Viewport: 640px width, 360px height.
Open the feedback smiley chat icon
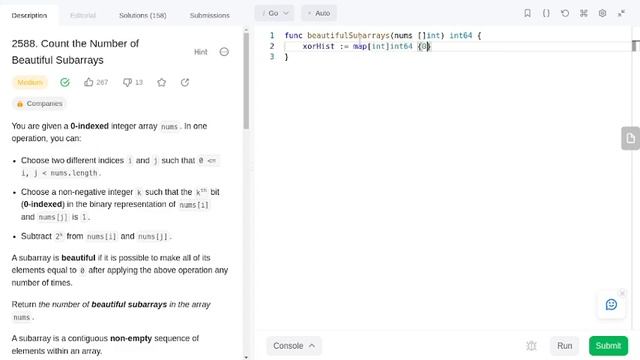[611, 304]
